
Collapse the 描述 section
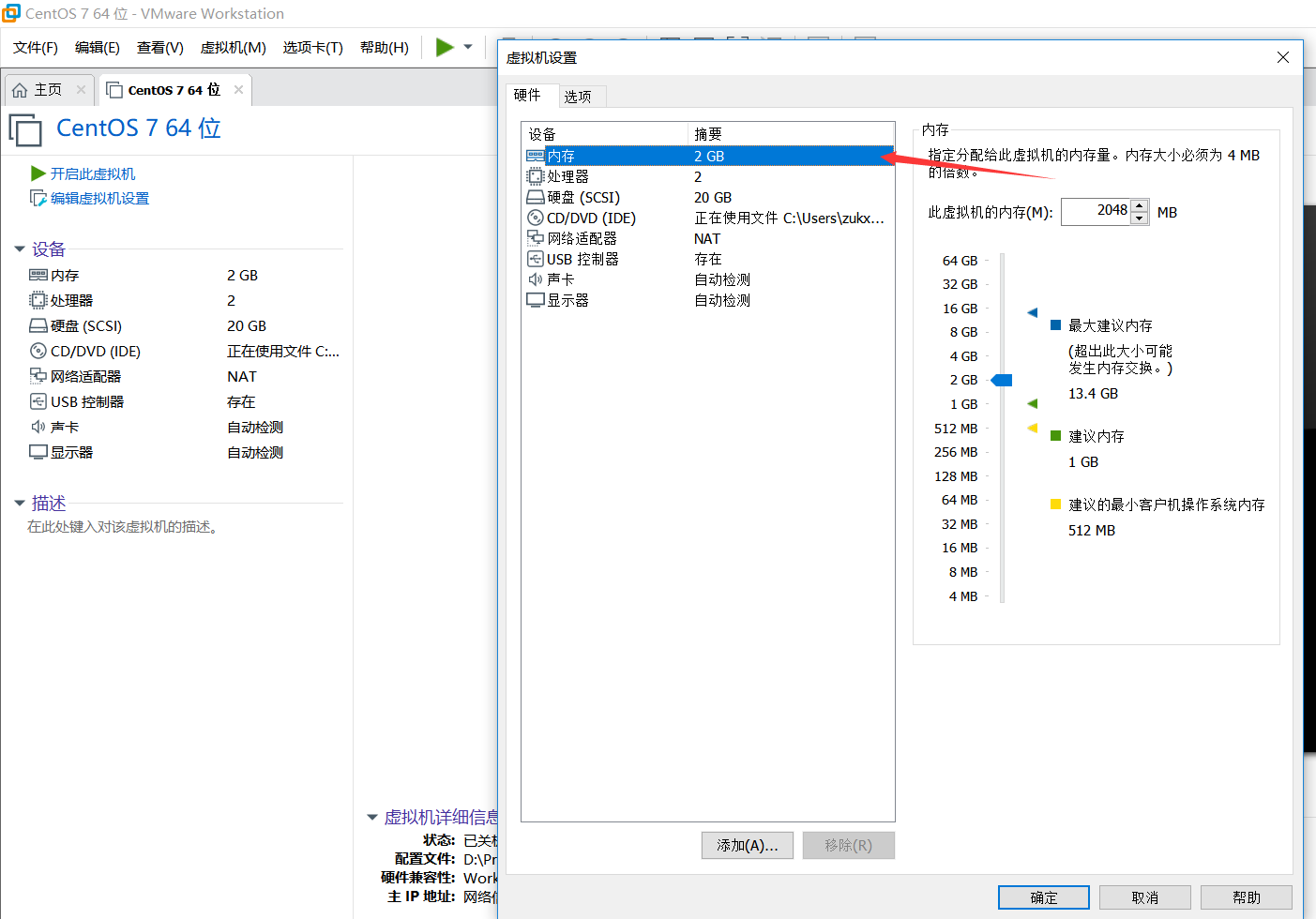(x=20, y=504)
